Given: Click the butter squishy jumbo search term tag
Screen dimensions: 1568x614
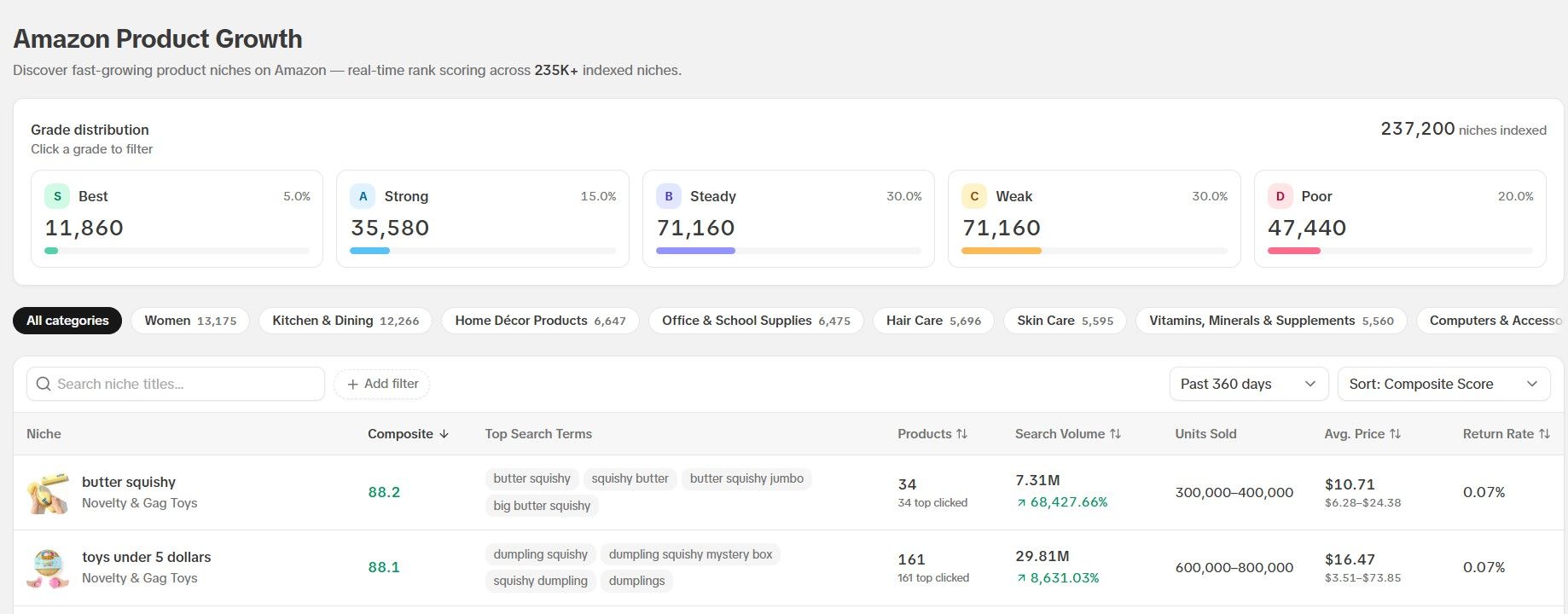Looking at the screenshot, I should pyautogui.click(x=746, y=478).
